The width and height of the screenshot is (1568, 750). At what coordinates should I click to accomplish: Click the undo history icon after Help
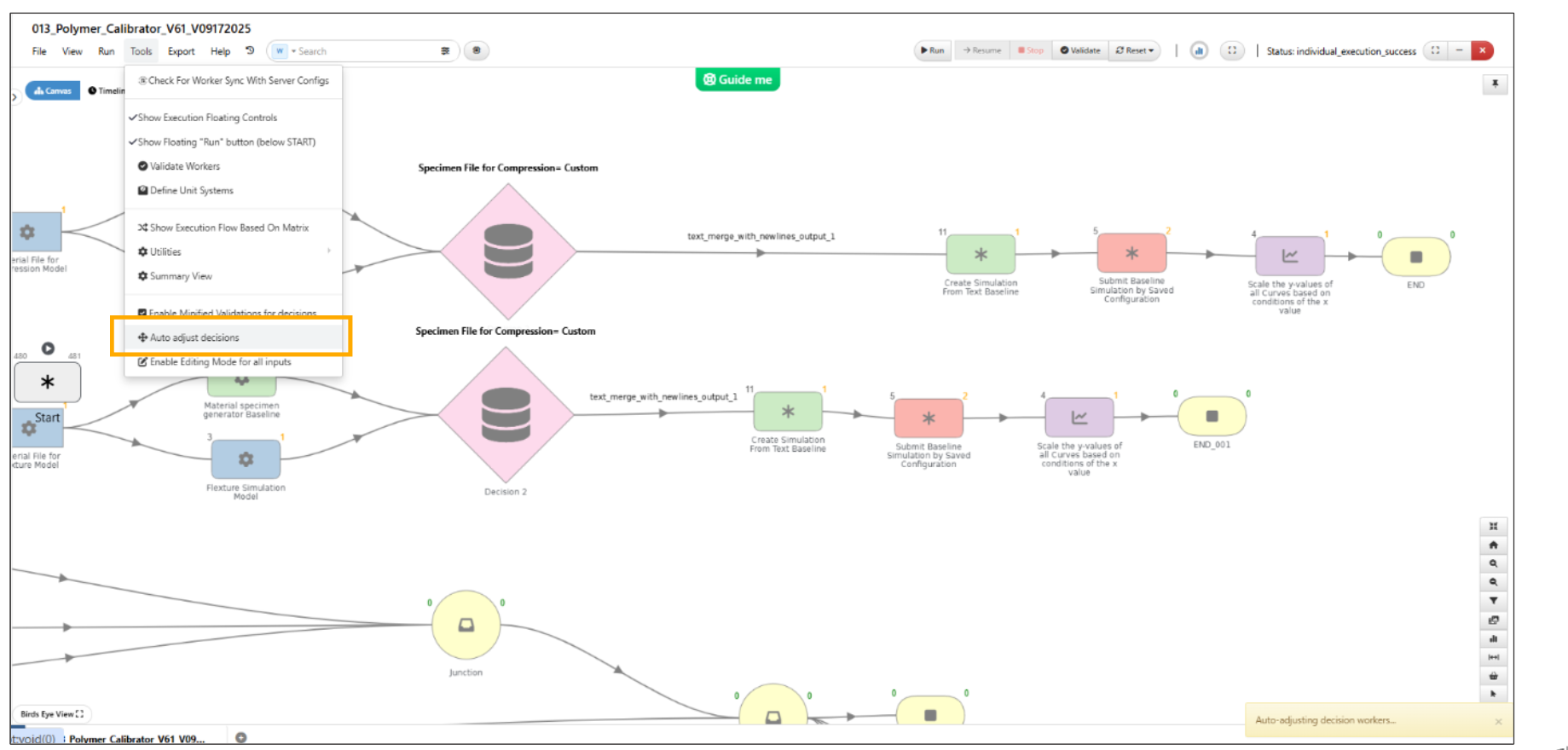coord(250,51)
